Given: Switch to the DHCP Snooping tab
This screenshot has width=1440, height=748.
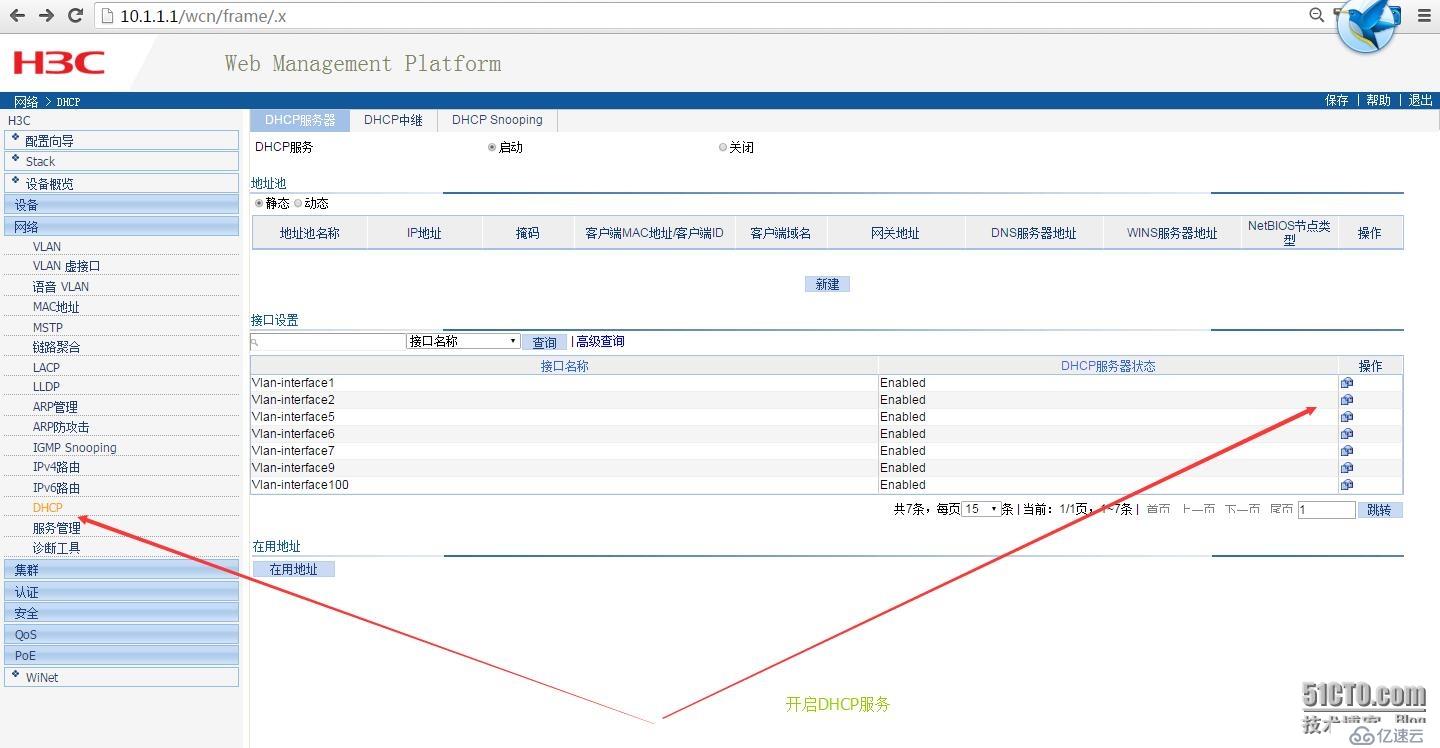Looking at the screenshot, I should pos(497,120).
